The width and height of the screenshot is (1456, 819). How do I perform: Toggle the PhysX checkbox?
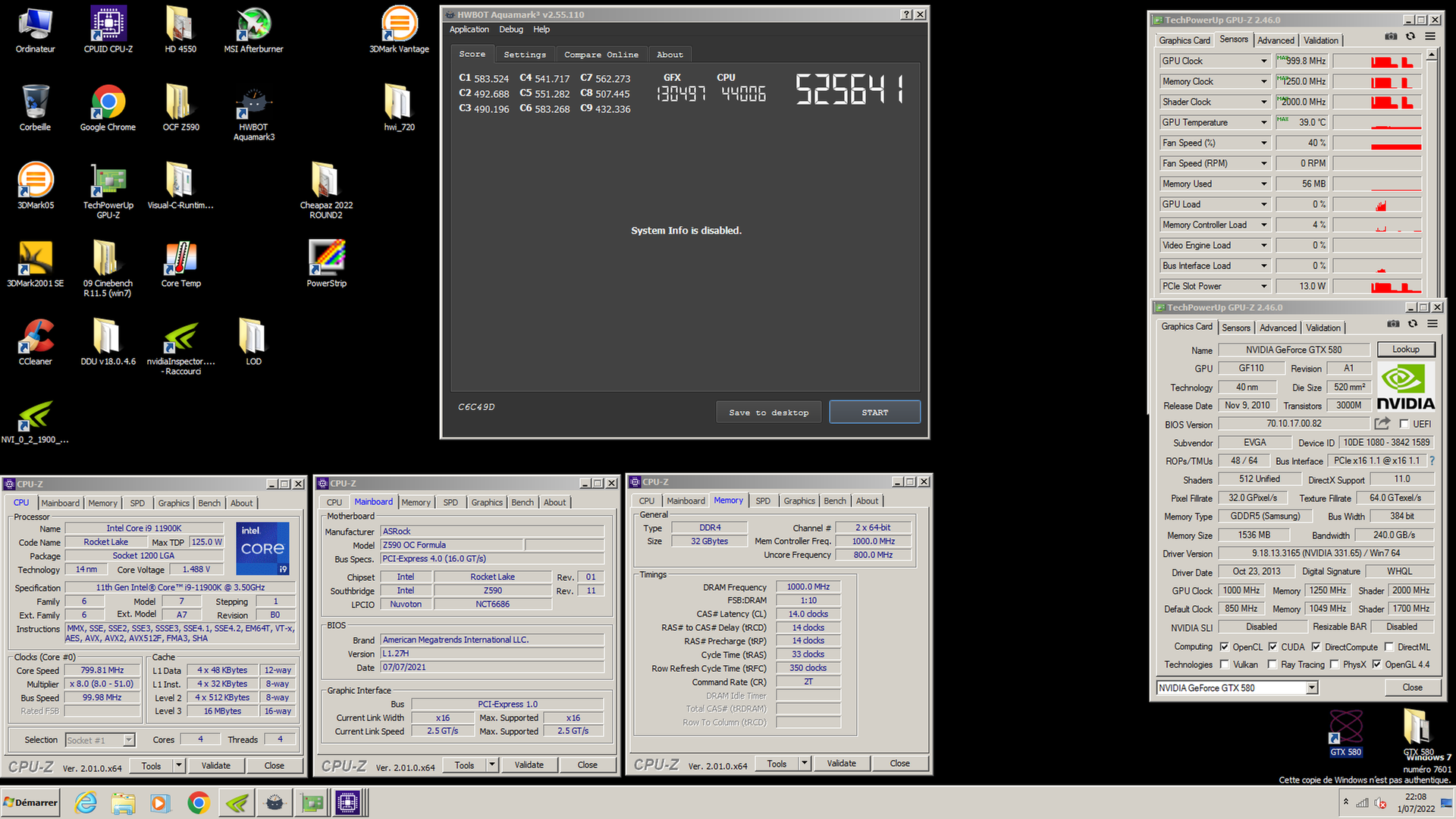[x=1334, y=664]
